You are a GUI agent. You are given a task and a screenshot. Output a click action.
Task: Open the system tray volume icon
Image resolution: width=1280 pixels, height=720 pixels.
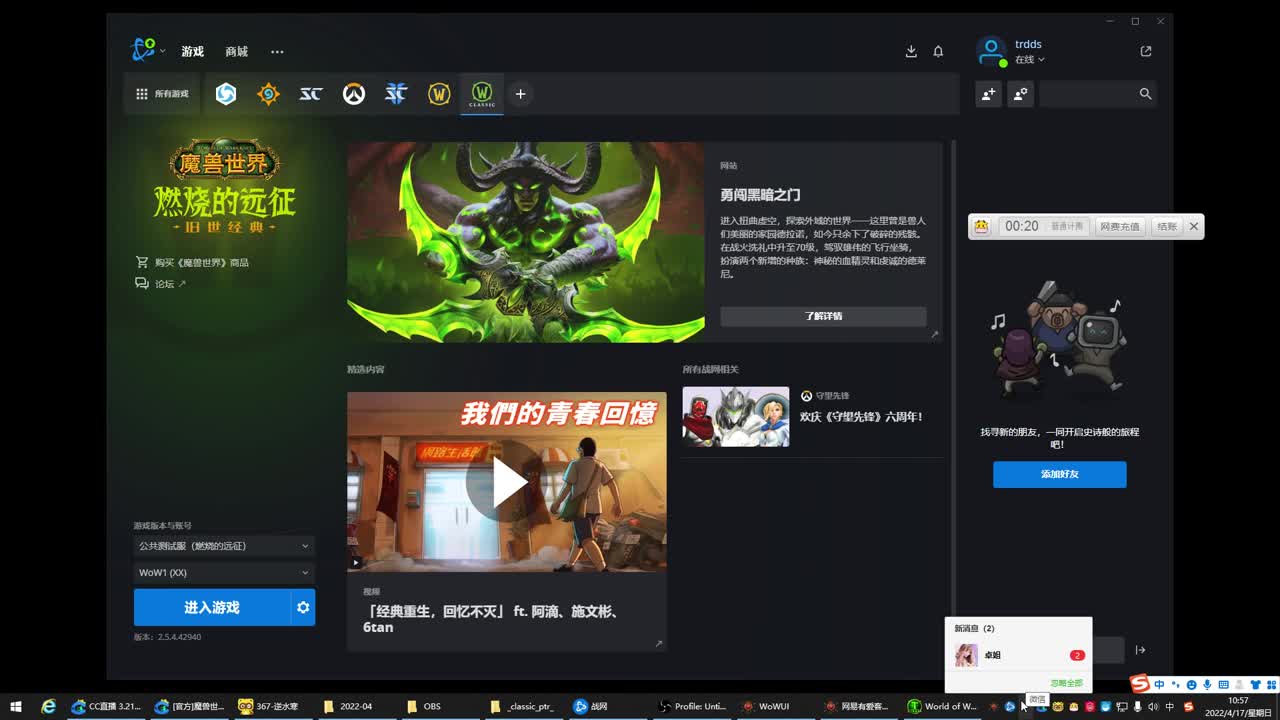tap(1153, 706)
